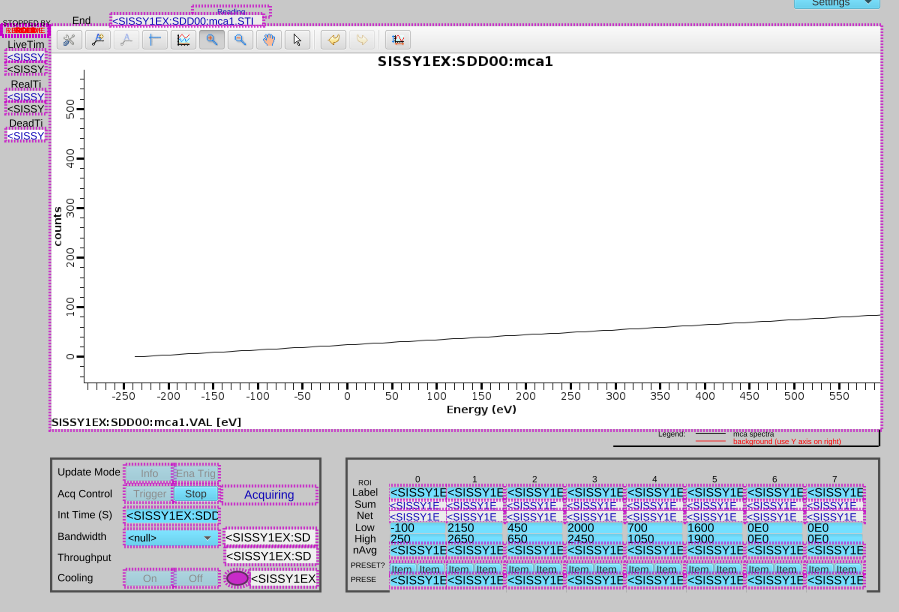
Task: Turn cooling On
Action: pyautogui.click(x=149, y=578)
